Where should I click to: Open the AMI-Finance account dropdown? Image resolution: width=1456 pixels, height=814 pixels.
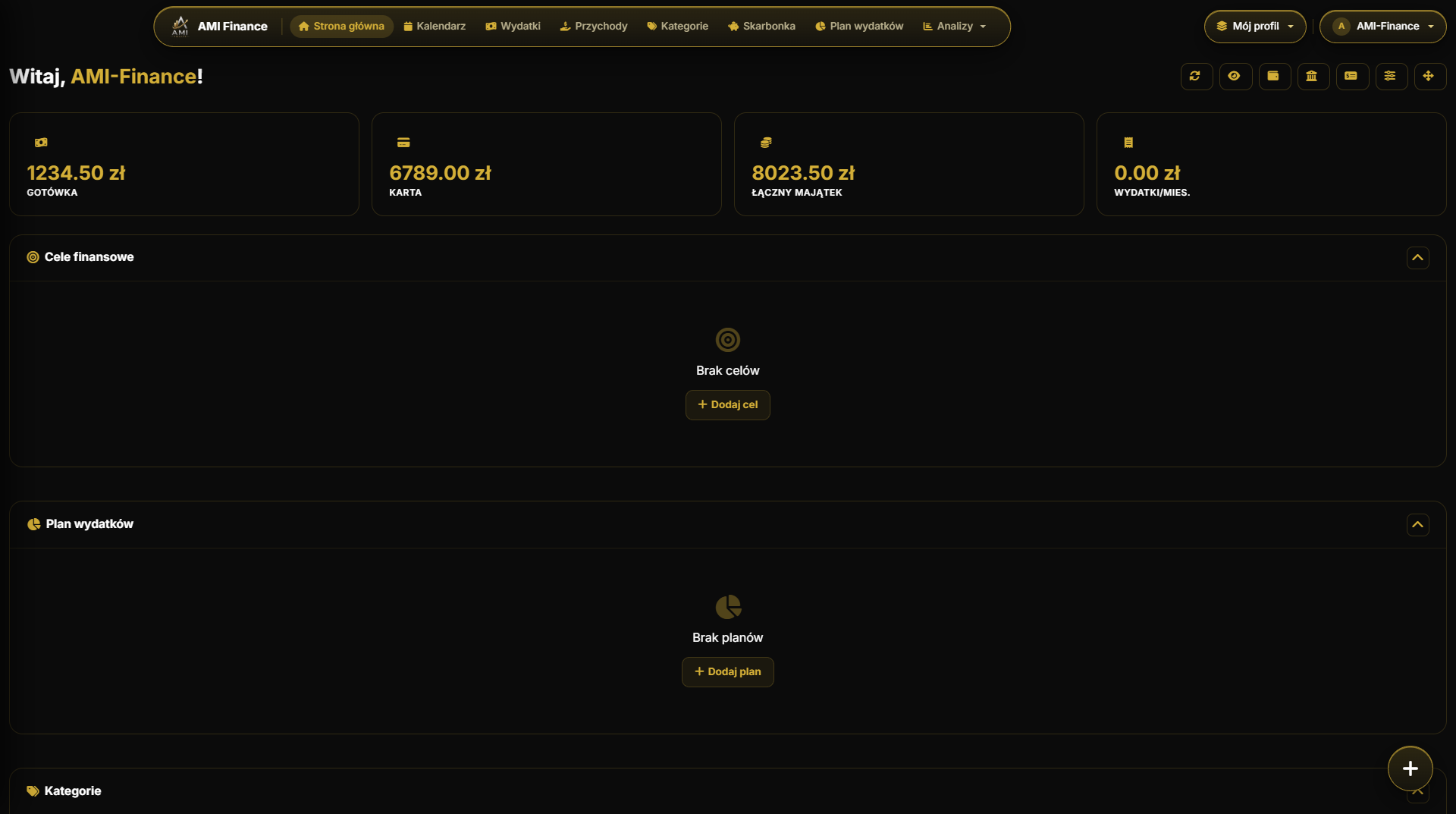point(1382,27)
